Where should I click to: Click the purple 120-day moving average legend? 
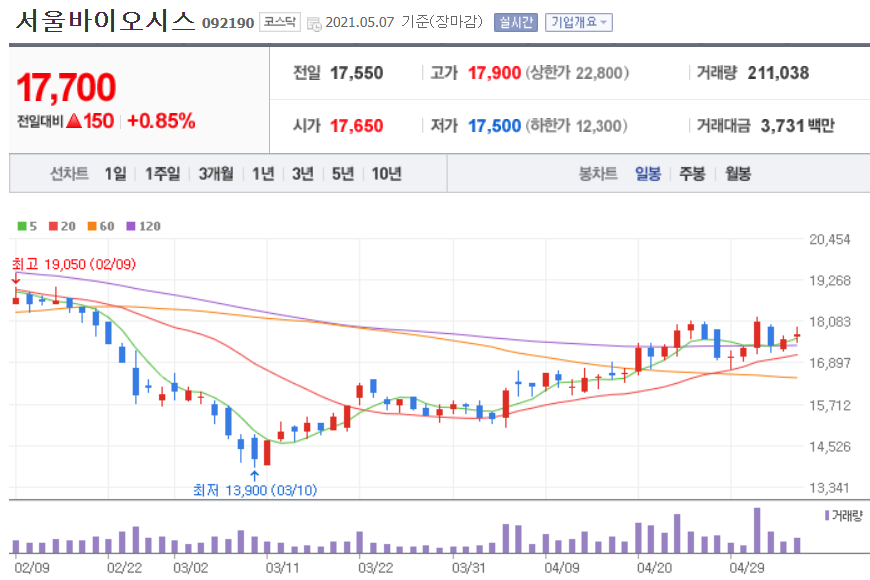(144, 226)
